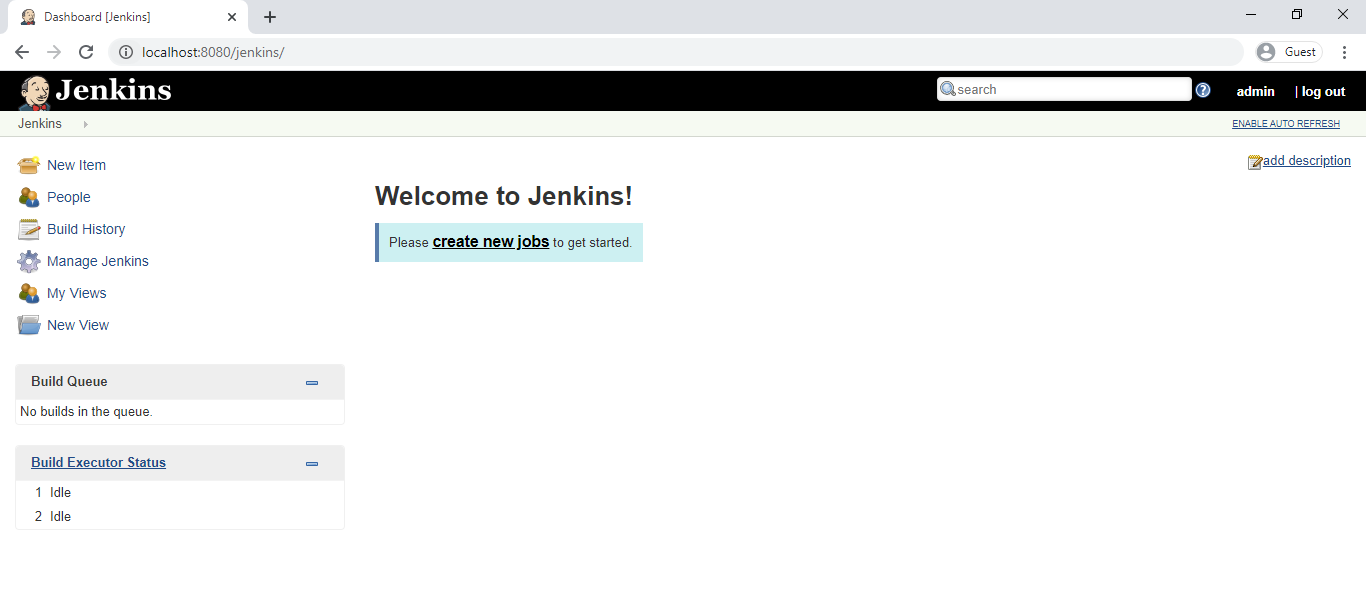Click add description link
This screenshot has width=1366, height=599.
pyautogui.click(x=1307, y=161)
